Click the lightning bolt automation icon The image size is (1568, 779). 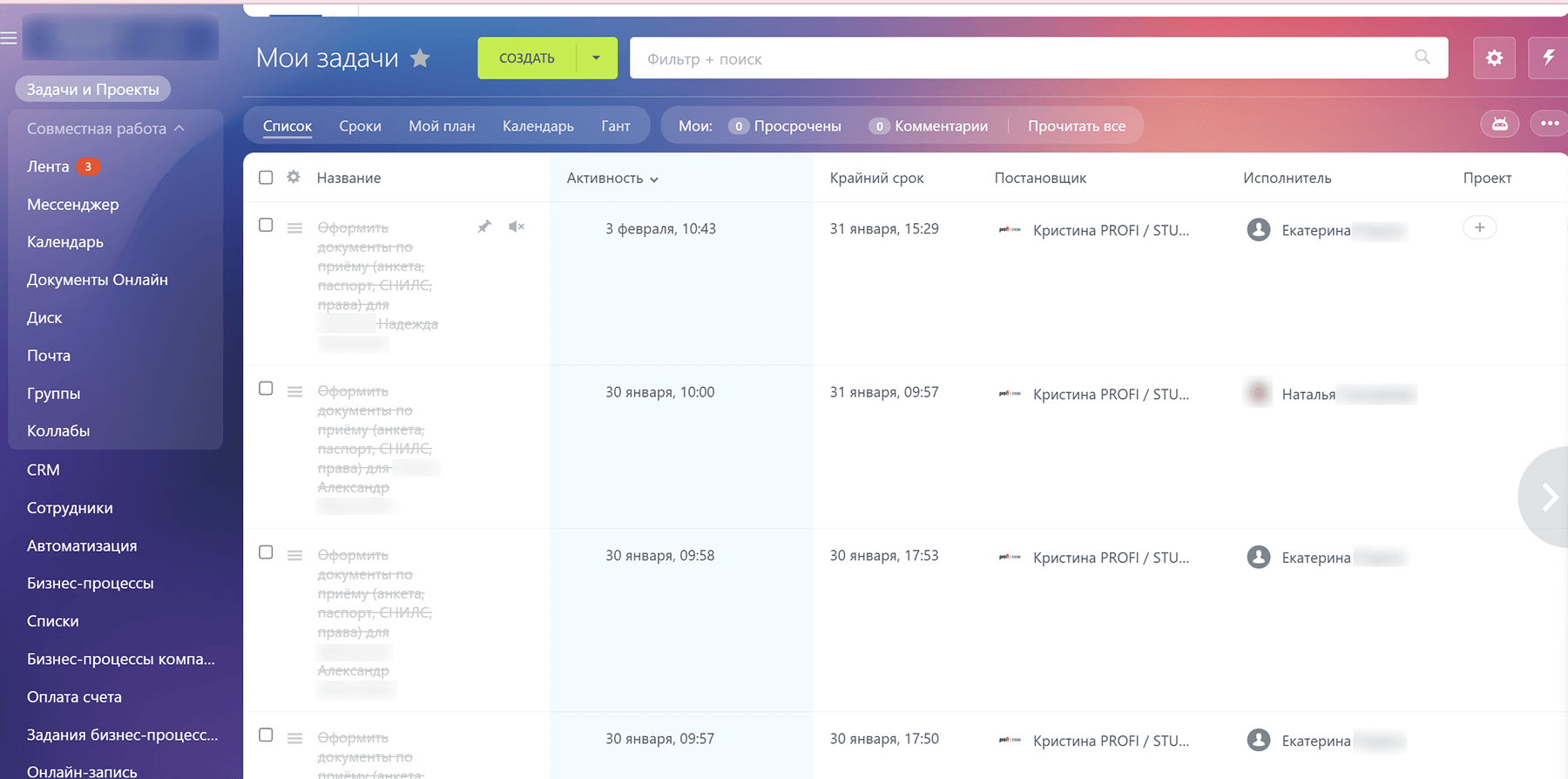[x=1549, y=58]
